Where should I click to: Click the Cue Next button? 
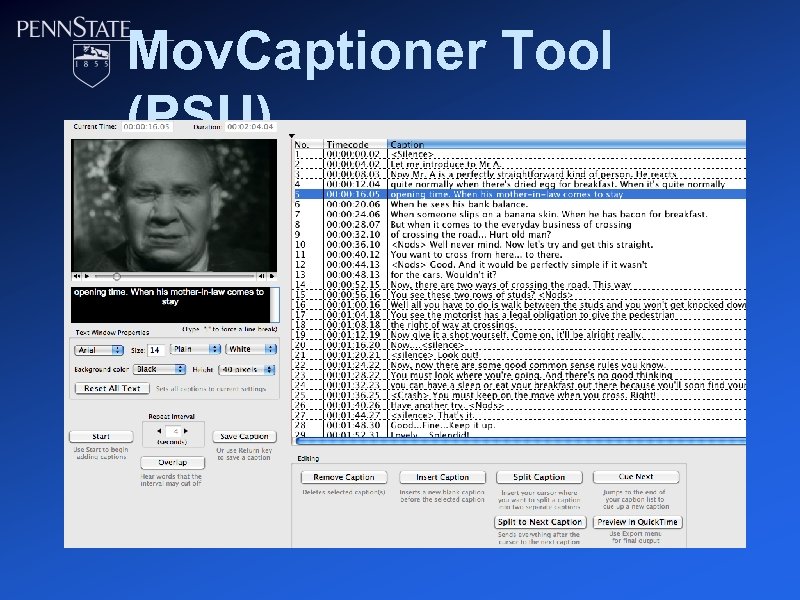(636, 477)
